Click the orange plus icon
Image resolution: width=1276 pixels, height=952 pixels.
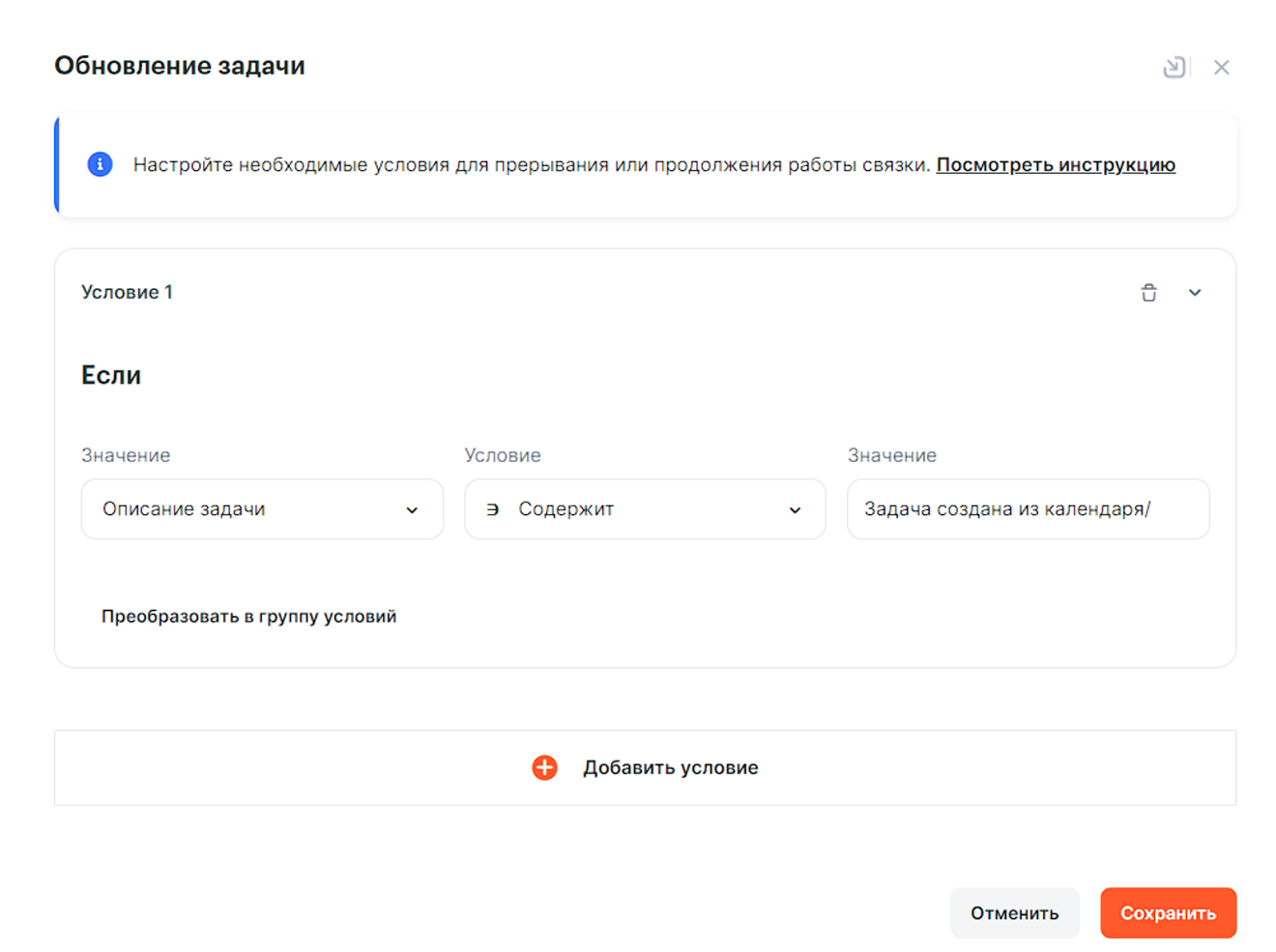(544, 767)
